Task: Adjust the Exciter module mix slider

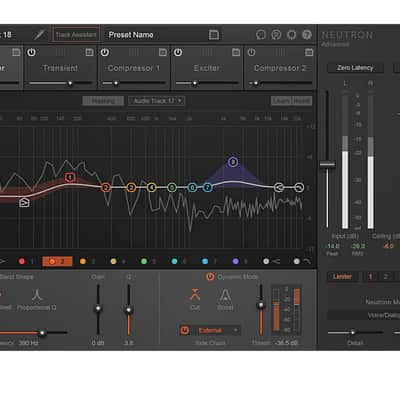Action: 207,83
